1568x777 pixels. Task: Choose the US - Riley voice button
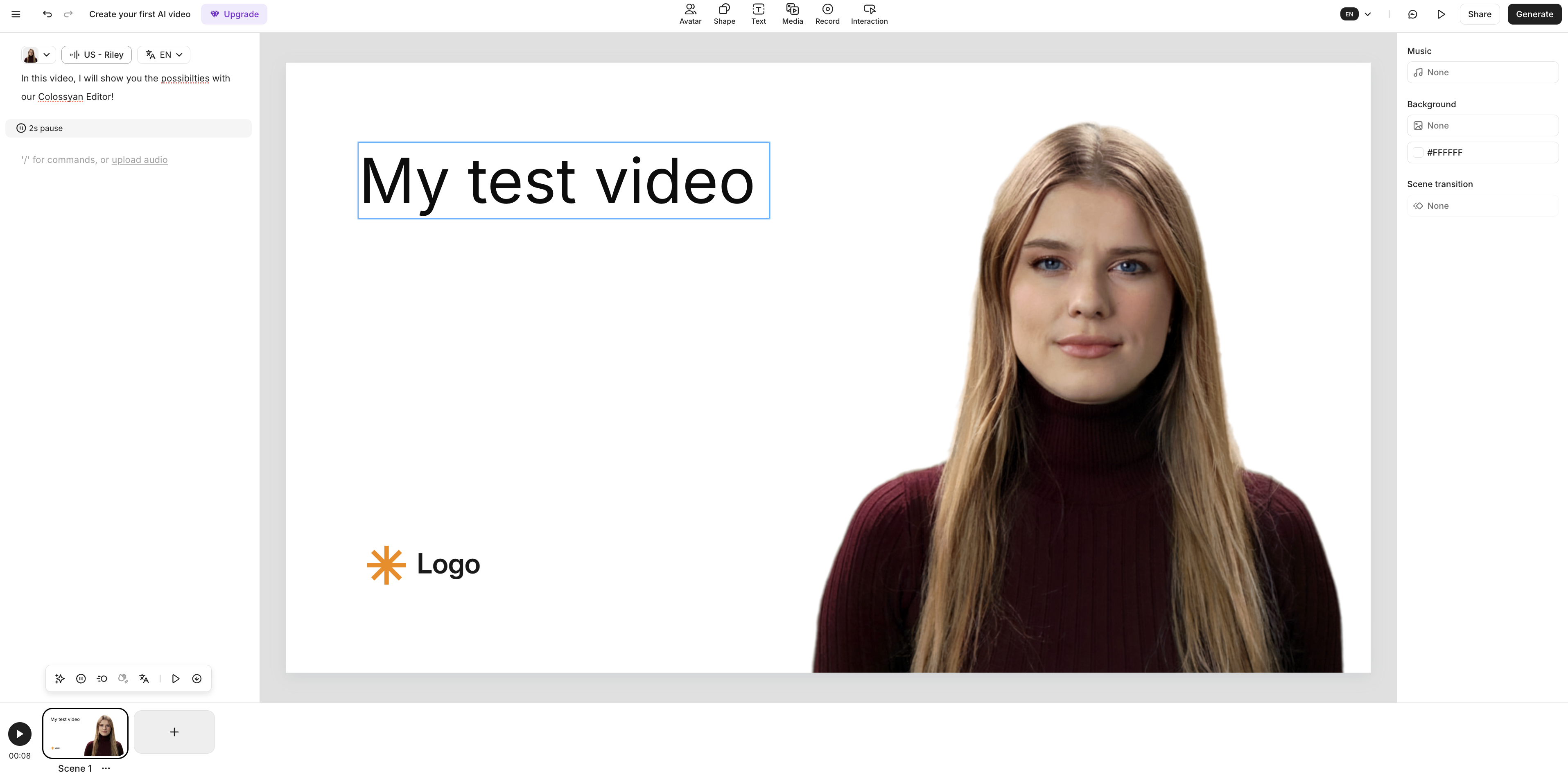pos(97,55)
